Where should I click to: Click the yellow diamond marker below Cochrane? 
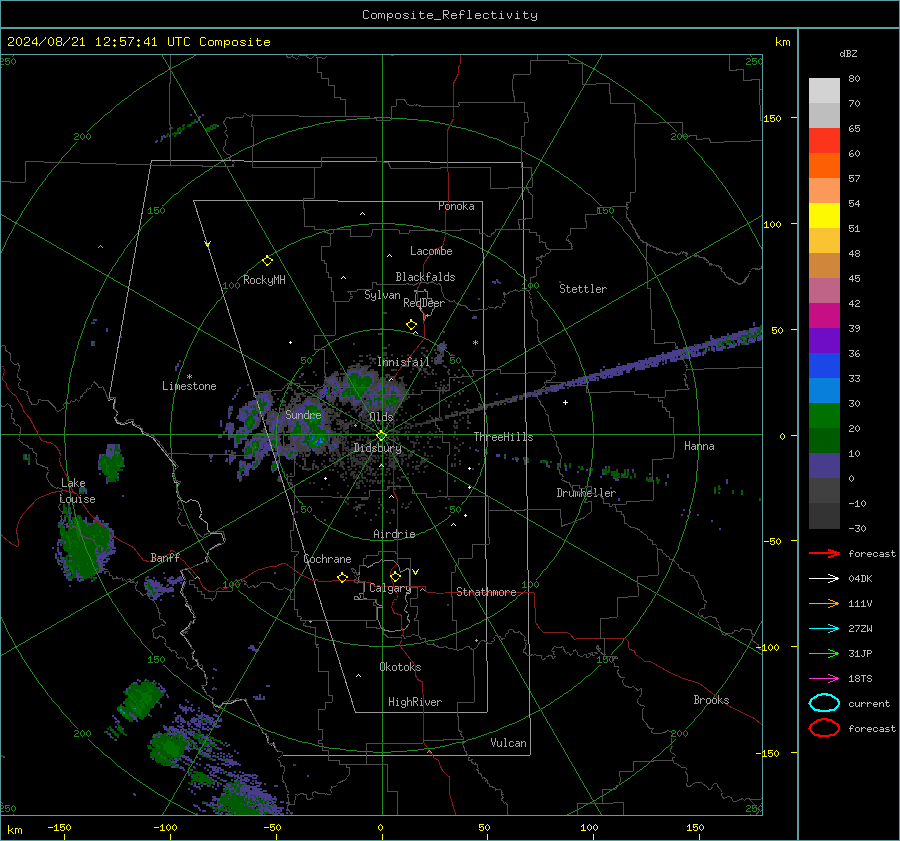click(x=342, y=577)
